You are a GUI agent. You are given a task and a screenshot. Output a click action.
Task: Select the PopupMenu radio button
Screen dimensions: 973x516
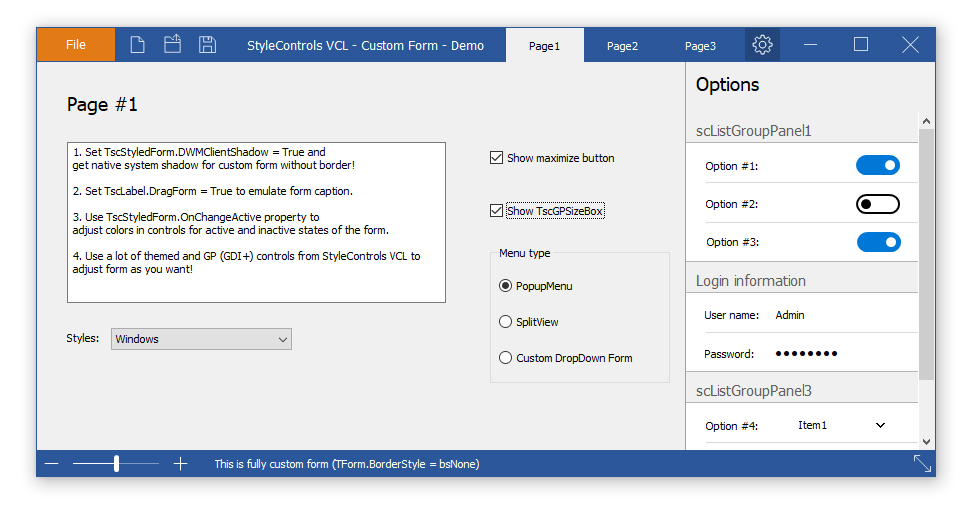point(505,286)
